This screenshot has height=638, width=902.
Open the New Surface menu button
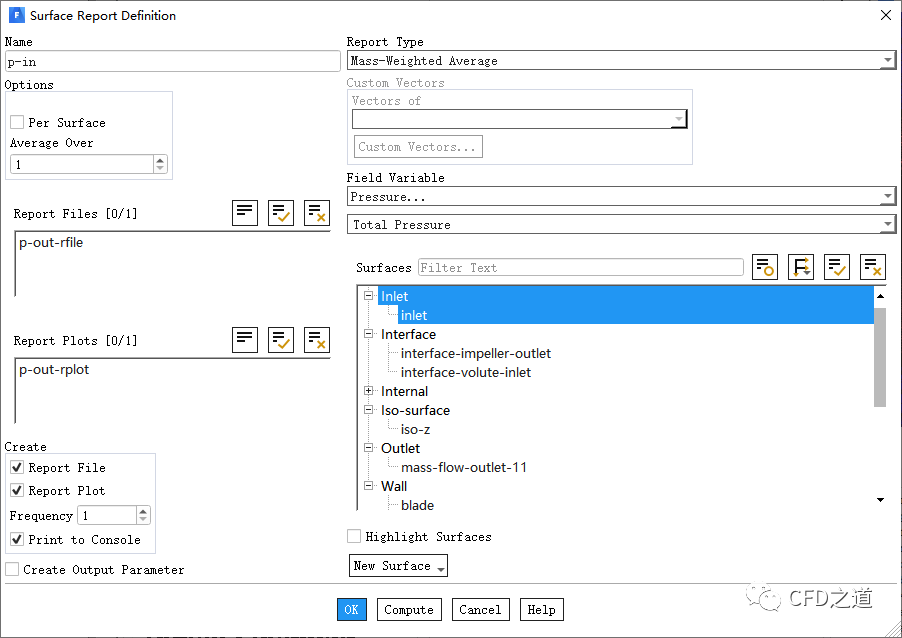pyautogui.click(x=398, y=566)
